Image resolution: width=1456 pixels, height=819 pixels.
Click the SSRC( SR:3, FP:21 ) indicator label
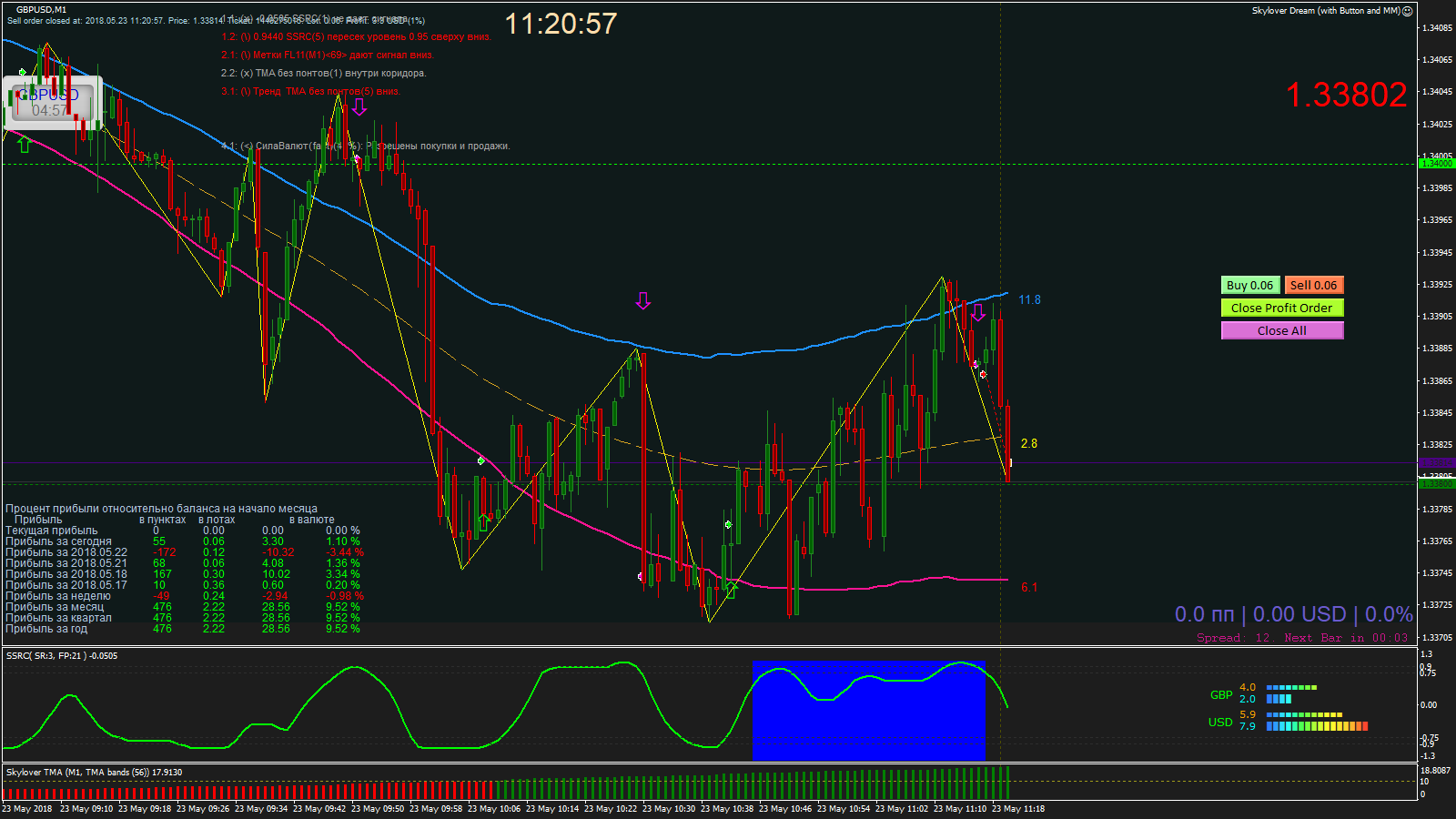tap(62, 655)
